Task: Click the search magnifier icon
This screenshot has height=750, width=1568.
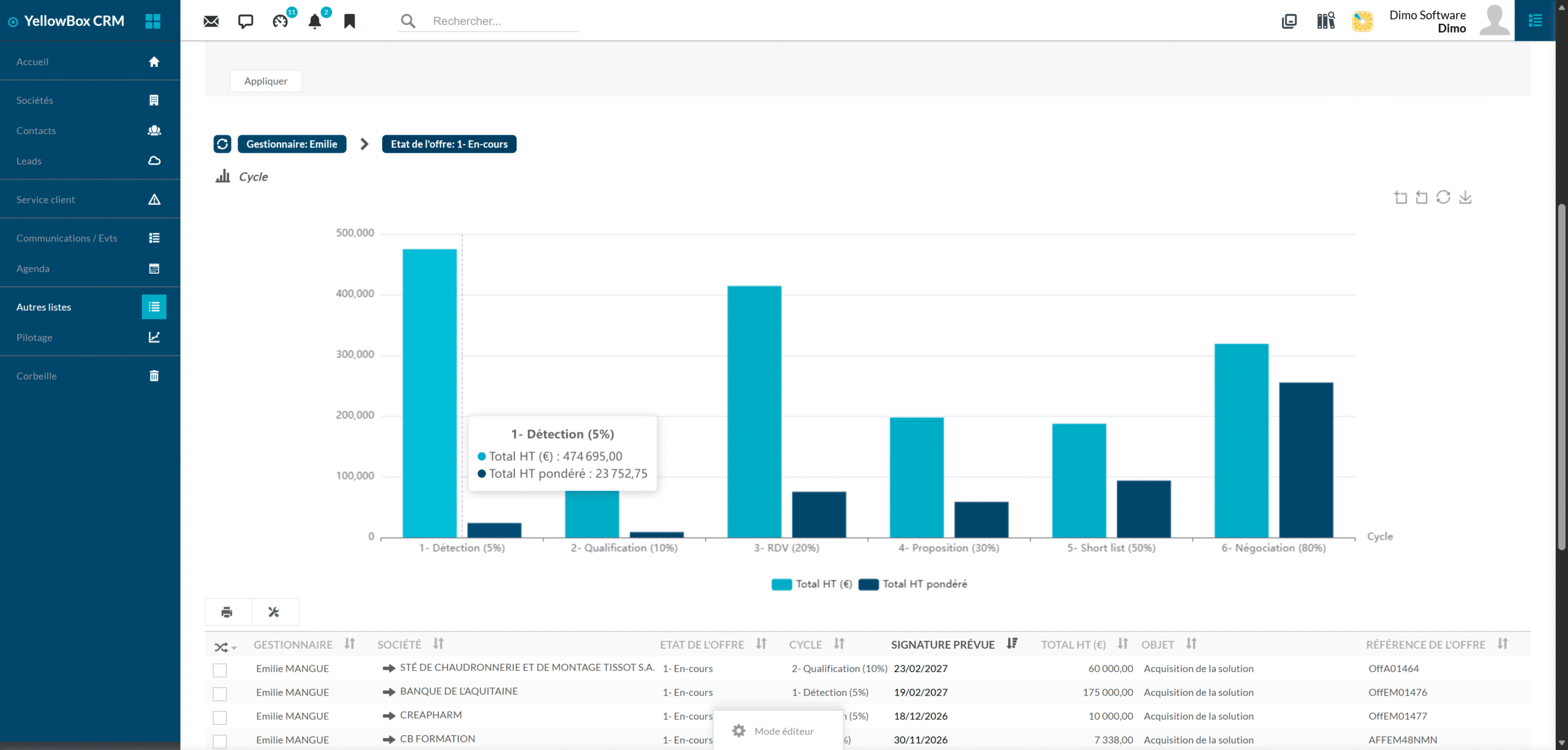Action: pos(408,21)
